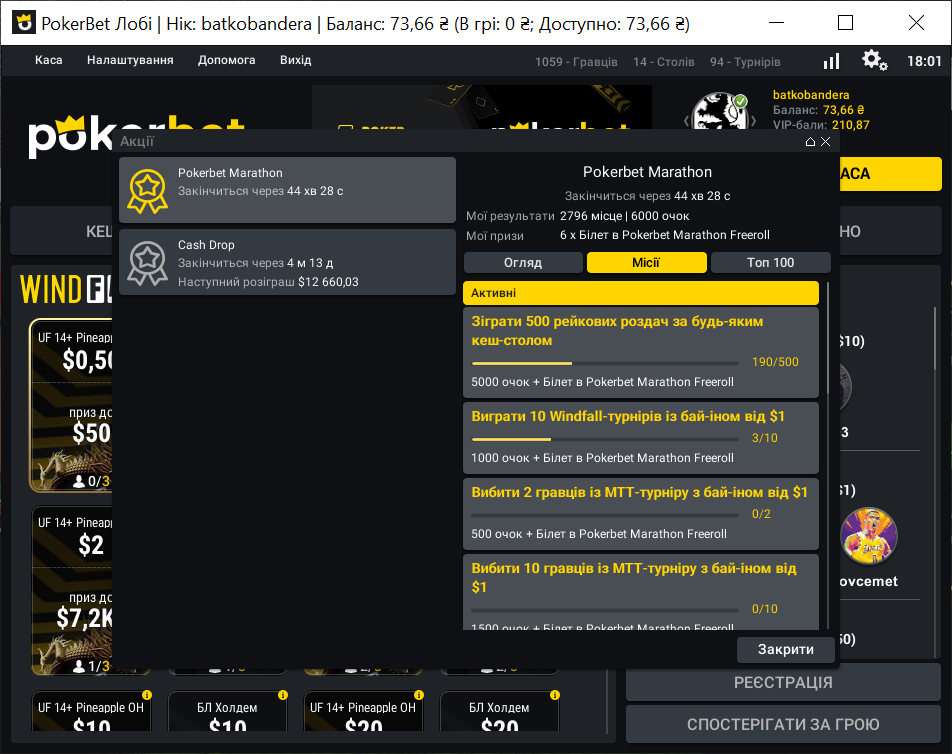Click the home icon in Акції dialog
Viewport: 952px width, 754px height.
pos(810,141)
